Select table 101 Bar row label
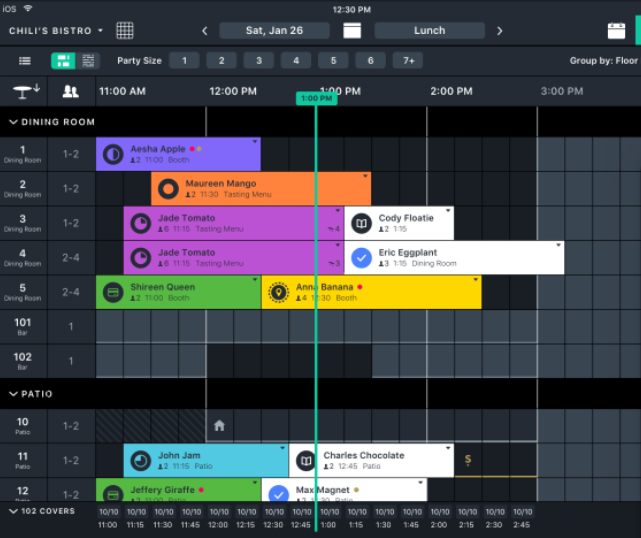The width and height of the screenshot is (641, 538). pyautogui.click(x=22, y=327)
